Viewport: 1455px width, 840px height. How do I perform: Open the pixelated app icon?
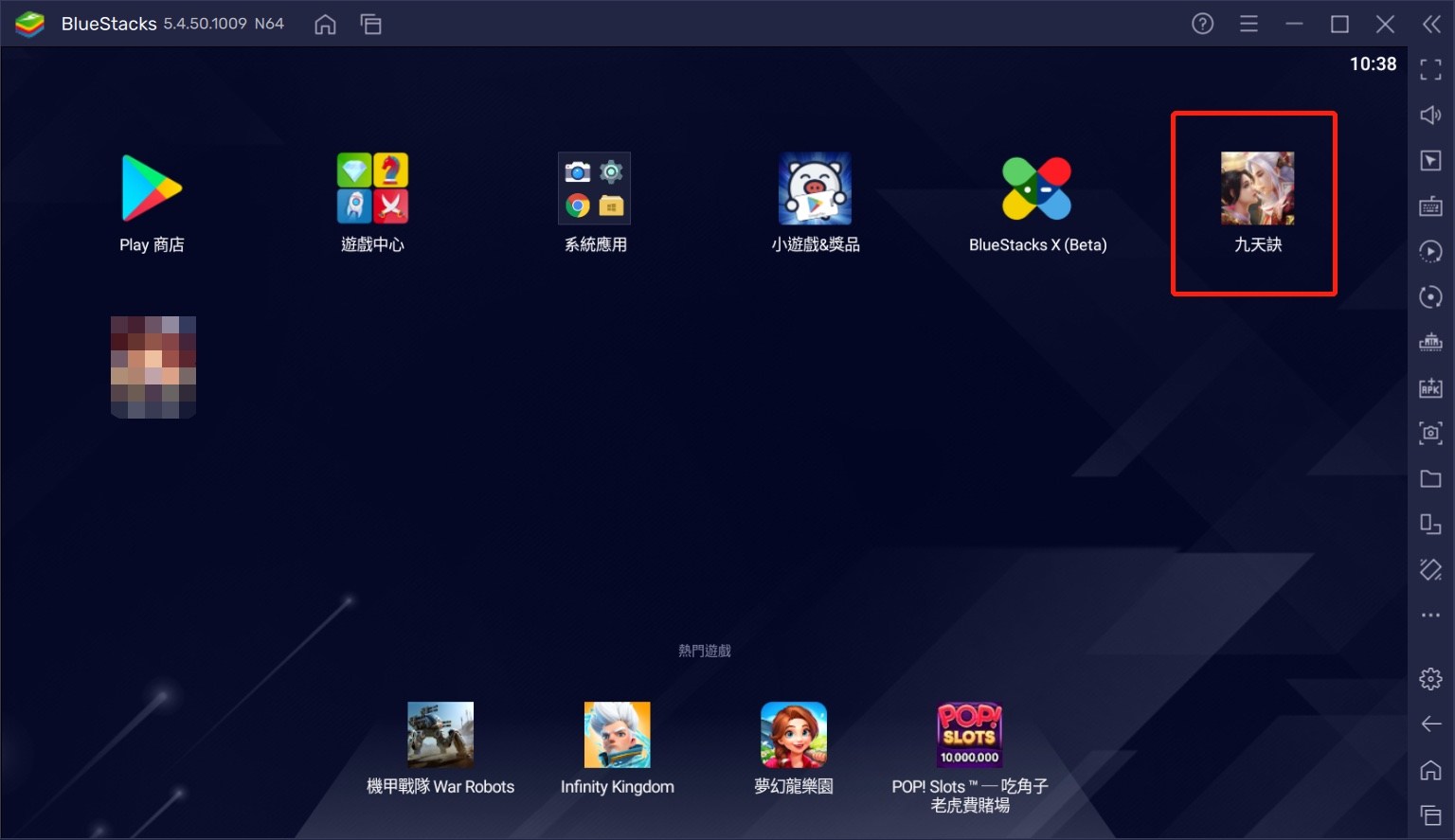pyautogui.click(x=153, y=366)
